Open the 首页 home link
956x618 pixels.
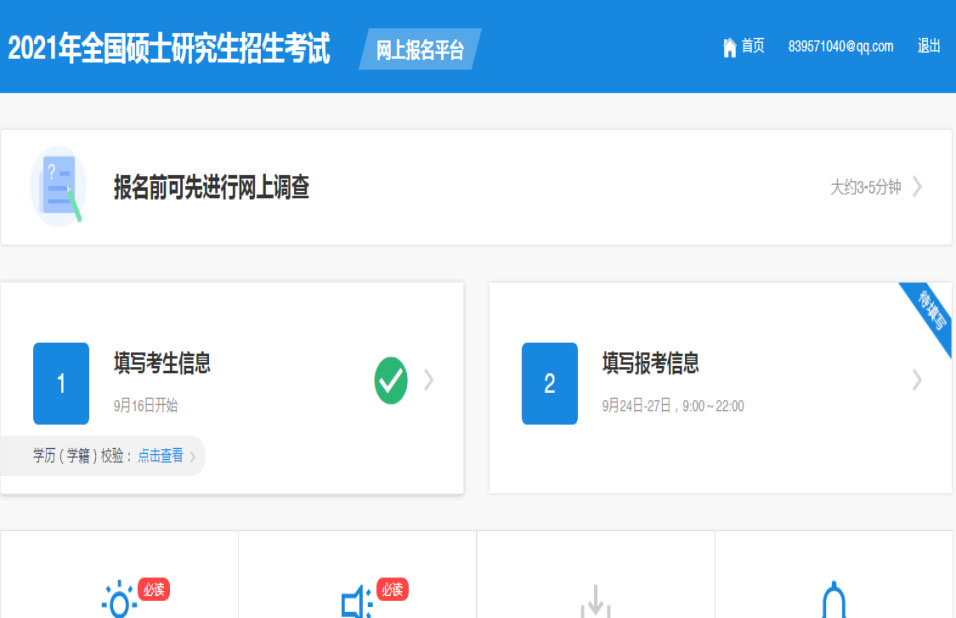coord(752,46)
